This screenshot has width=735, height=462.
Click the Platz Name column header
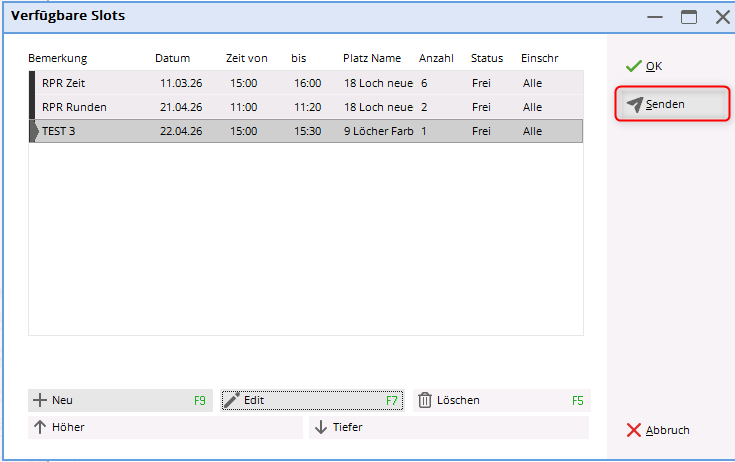(372, 58)
